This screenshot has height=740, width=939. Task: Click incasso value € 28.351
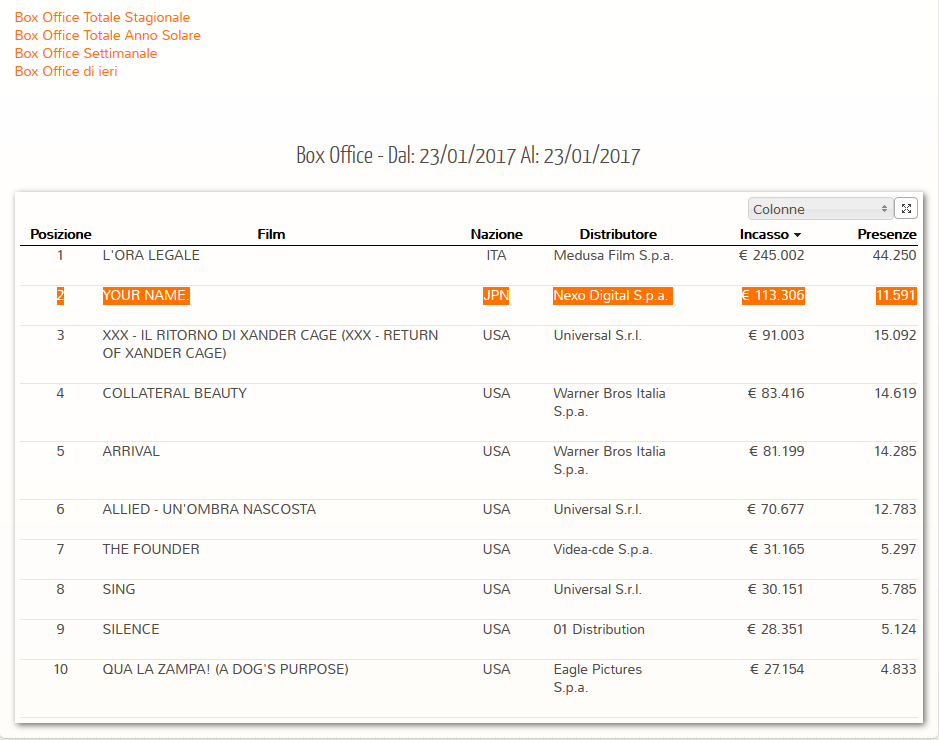[776, 630]
